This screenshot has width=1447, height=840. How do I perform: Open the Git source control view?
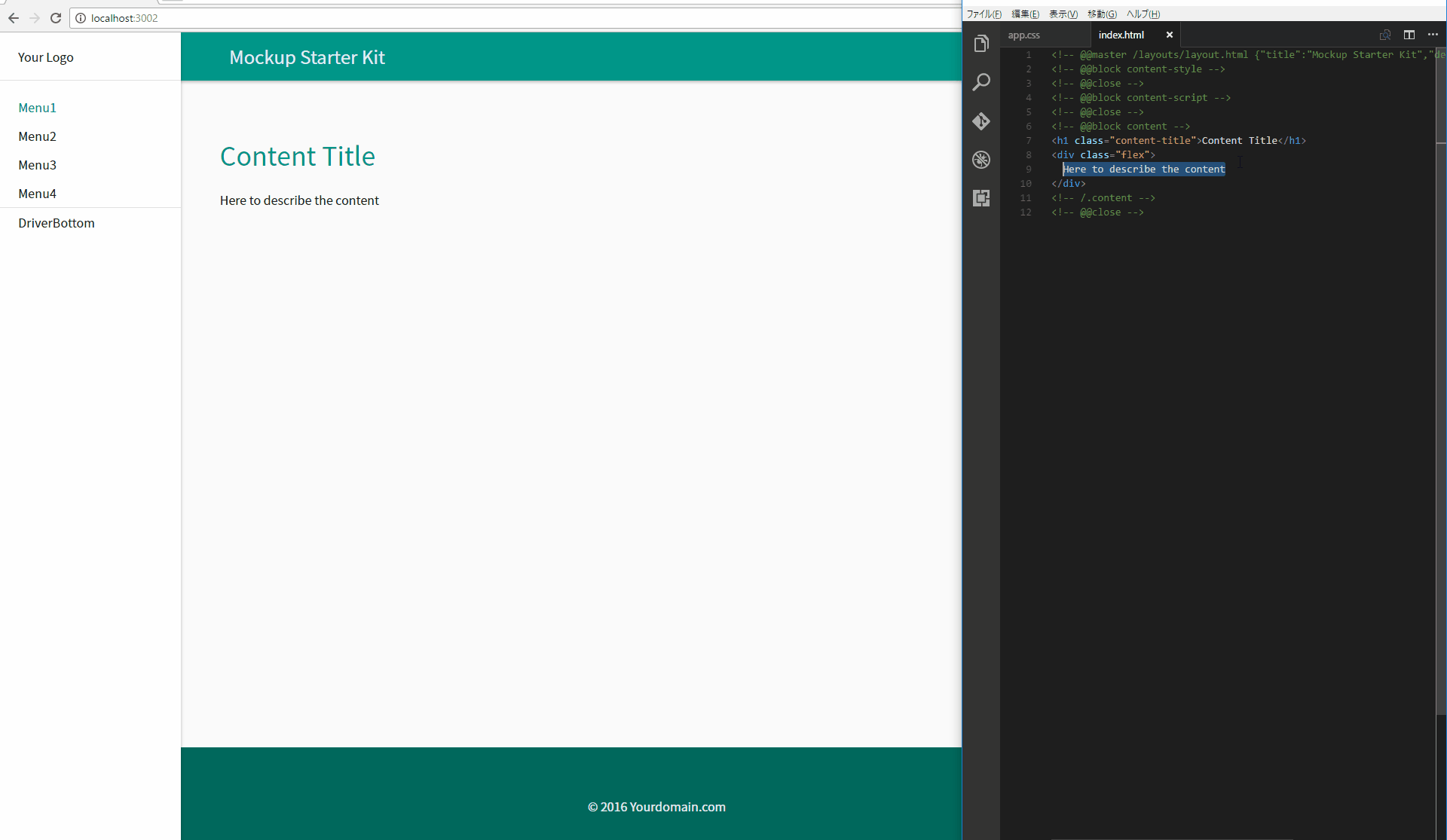(x=981, y=121)
